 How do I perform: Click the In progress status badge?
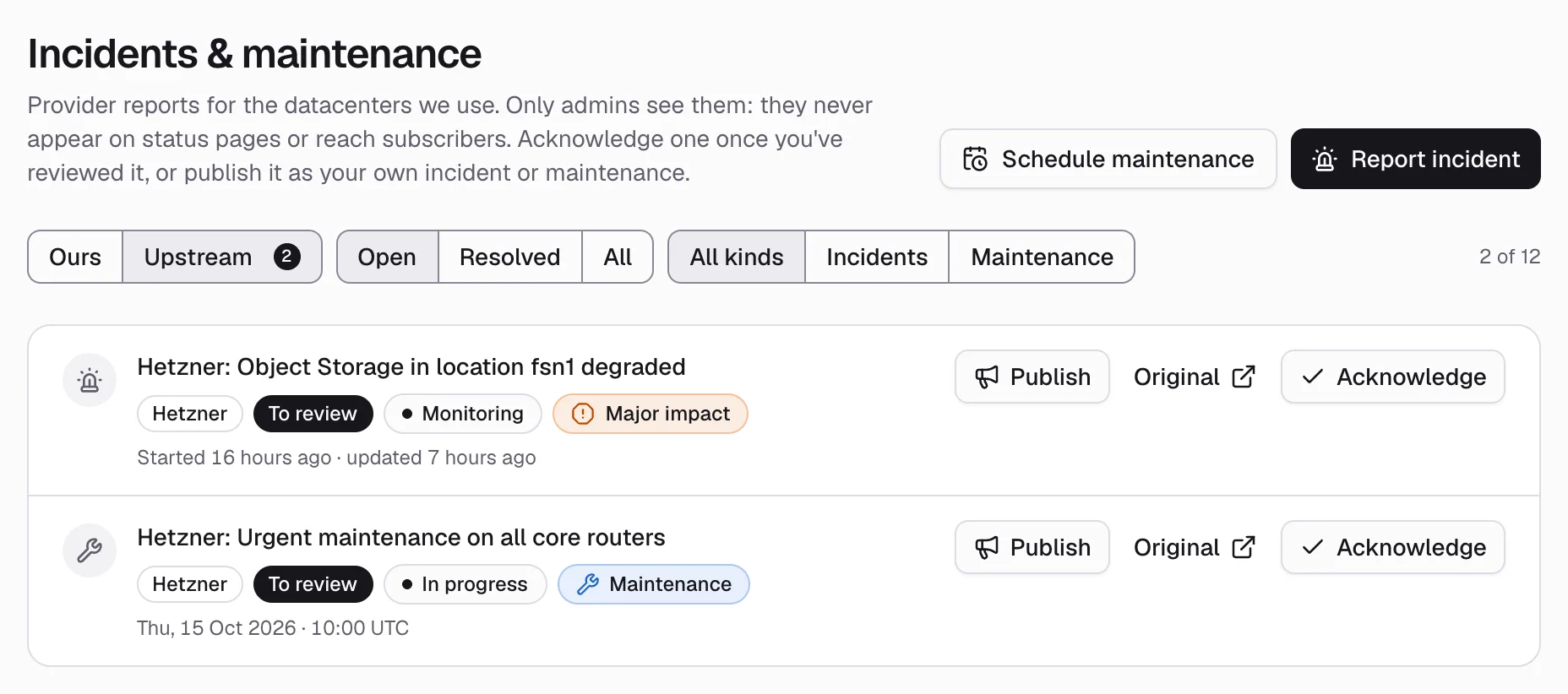pos(465,584)
